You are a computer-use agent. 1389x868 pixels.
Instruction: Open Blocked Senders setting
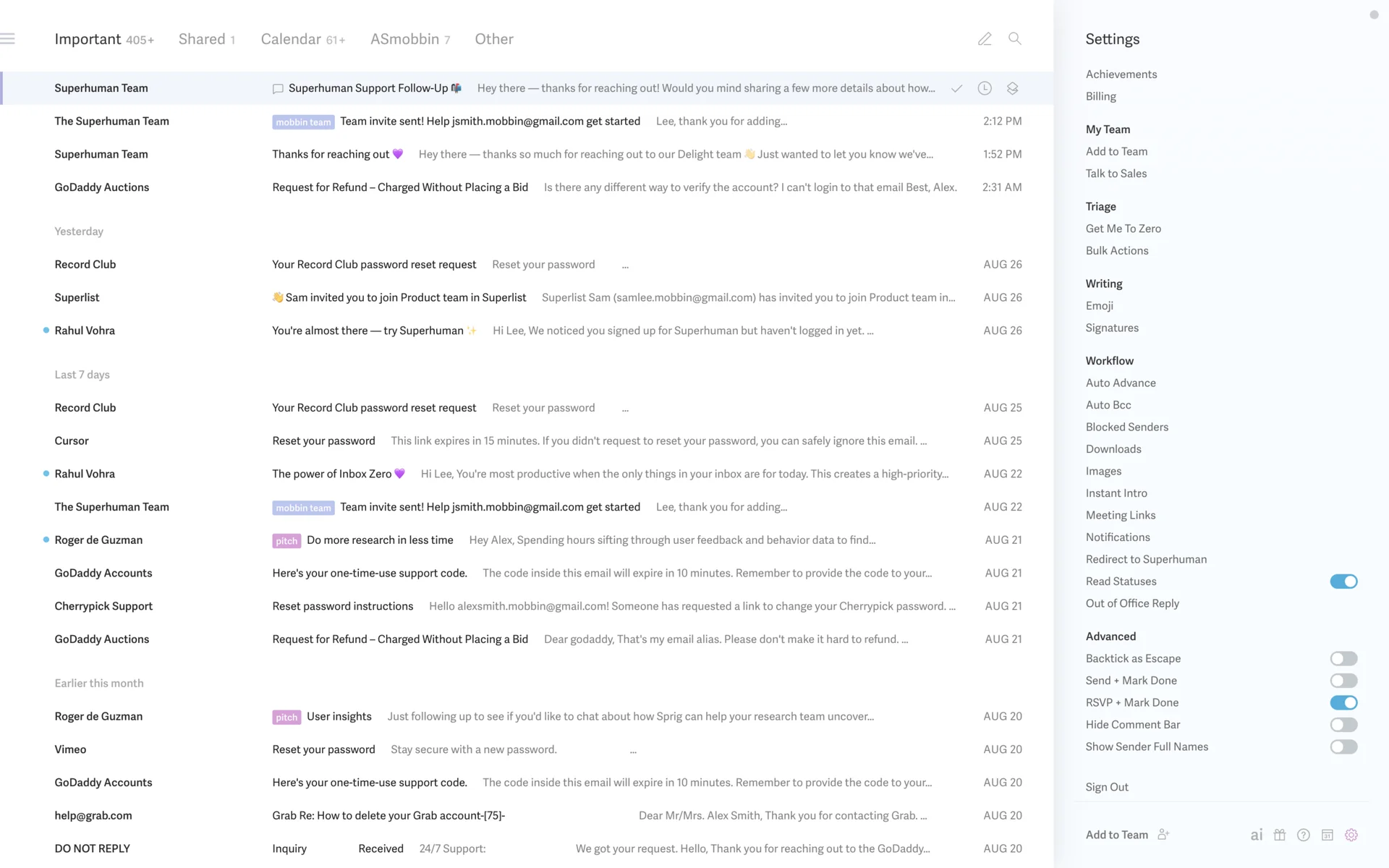(1126, 427)
